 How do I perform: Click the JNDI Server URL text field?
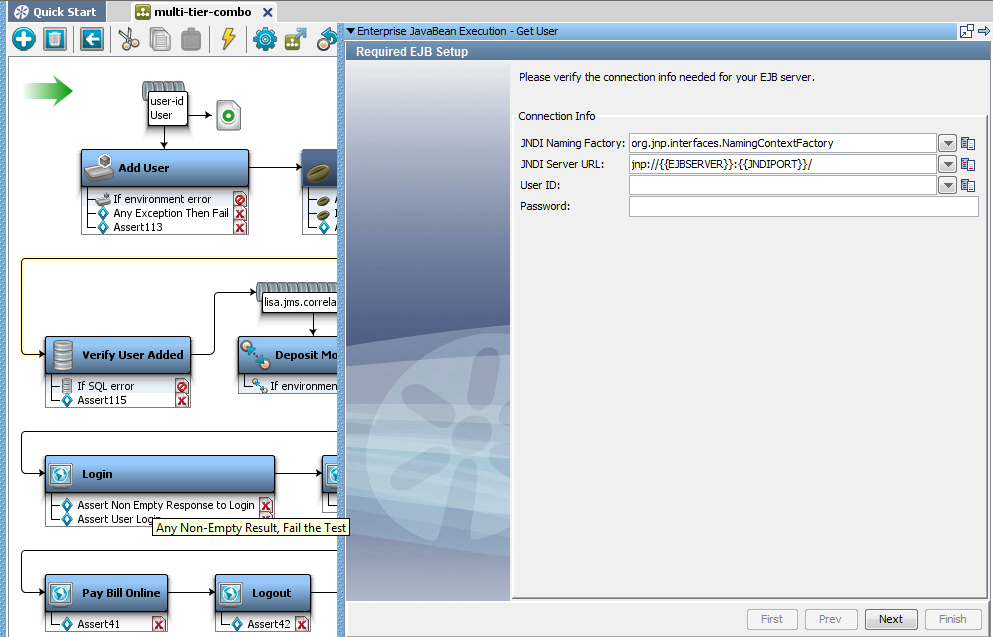[x=783, y=165]
